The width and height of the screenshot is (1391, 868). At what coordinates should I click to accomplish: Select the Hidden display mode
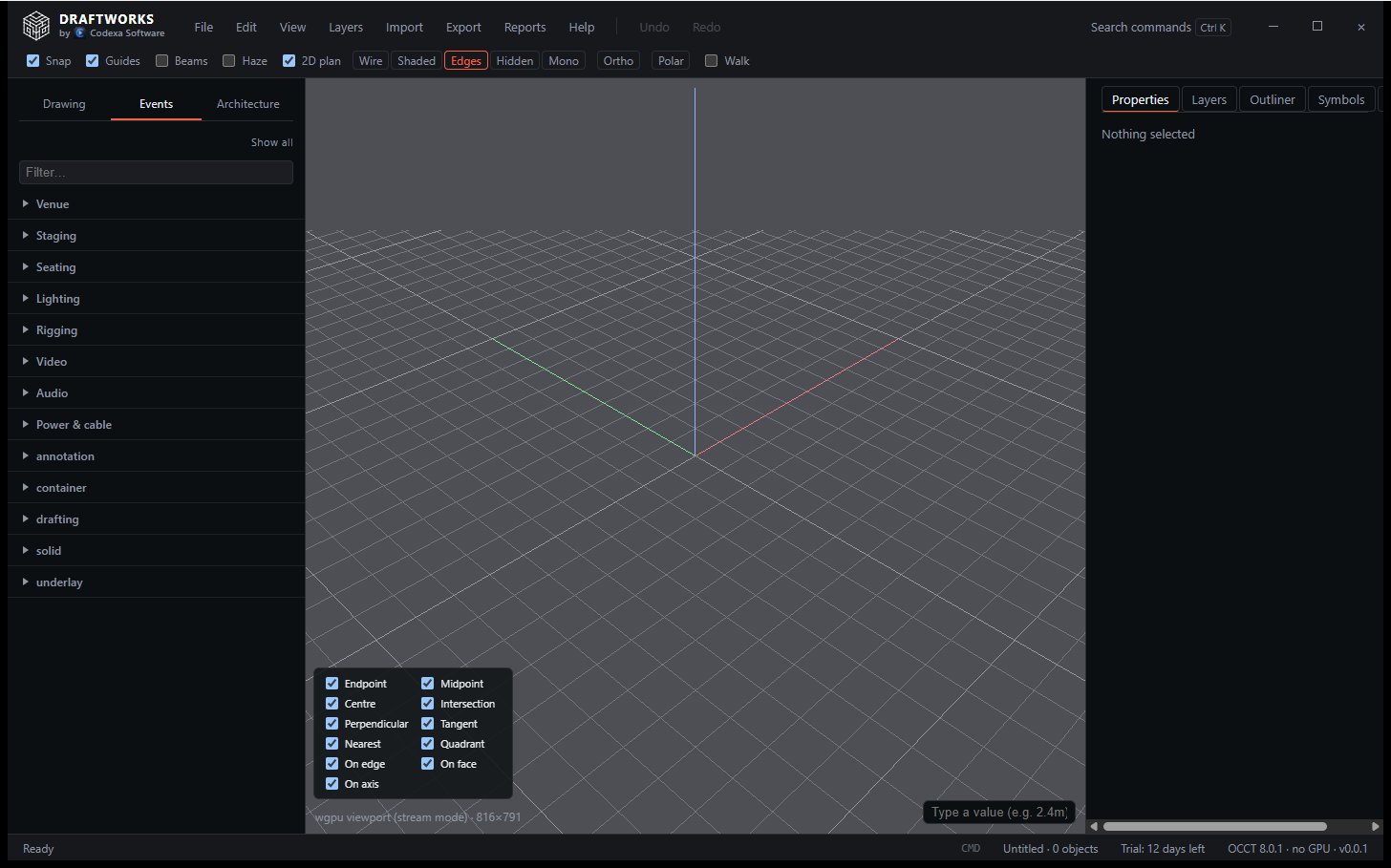click(x=515, y=60)
